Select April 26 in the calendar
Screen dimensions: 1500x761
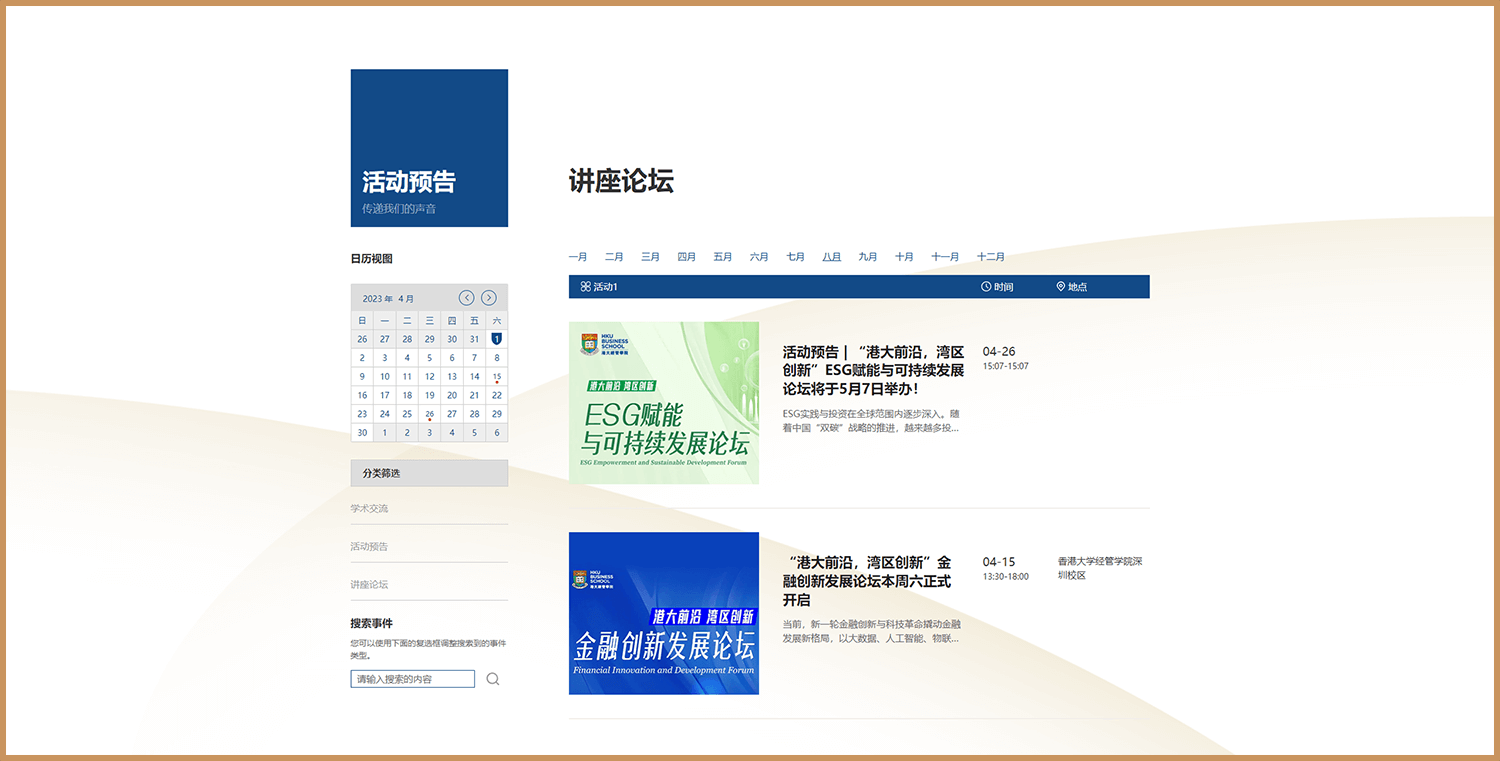[429, 414]
